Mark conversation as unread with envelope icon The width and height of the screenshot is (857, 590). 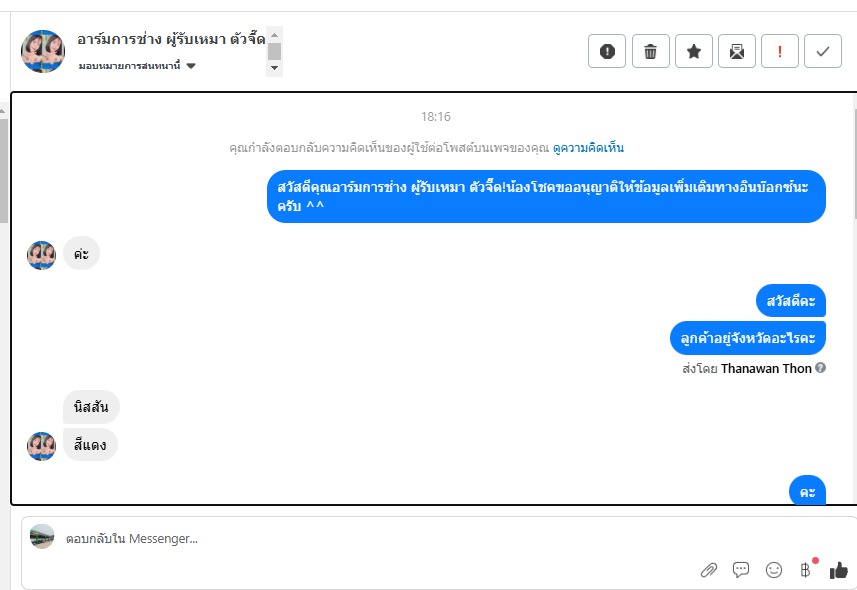[737, 51]
